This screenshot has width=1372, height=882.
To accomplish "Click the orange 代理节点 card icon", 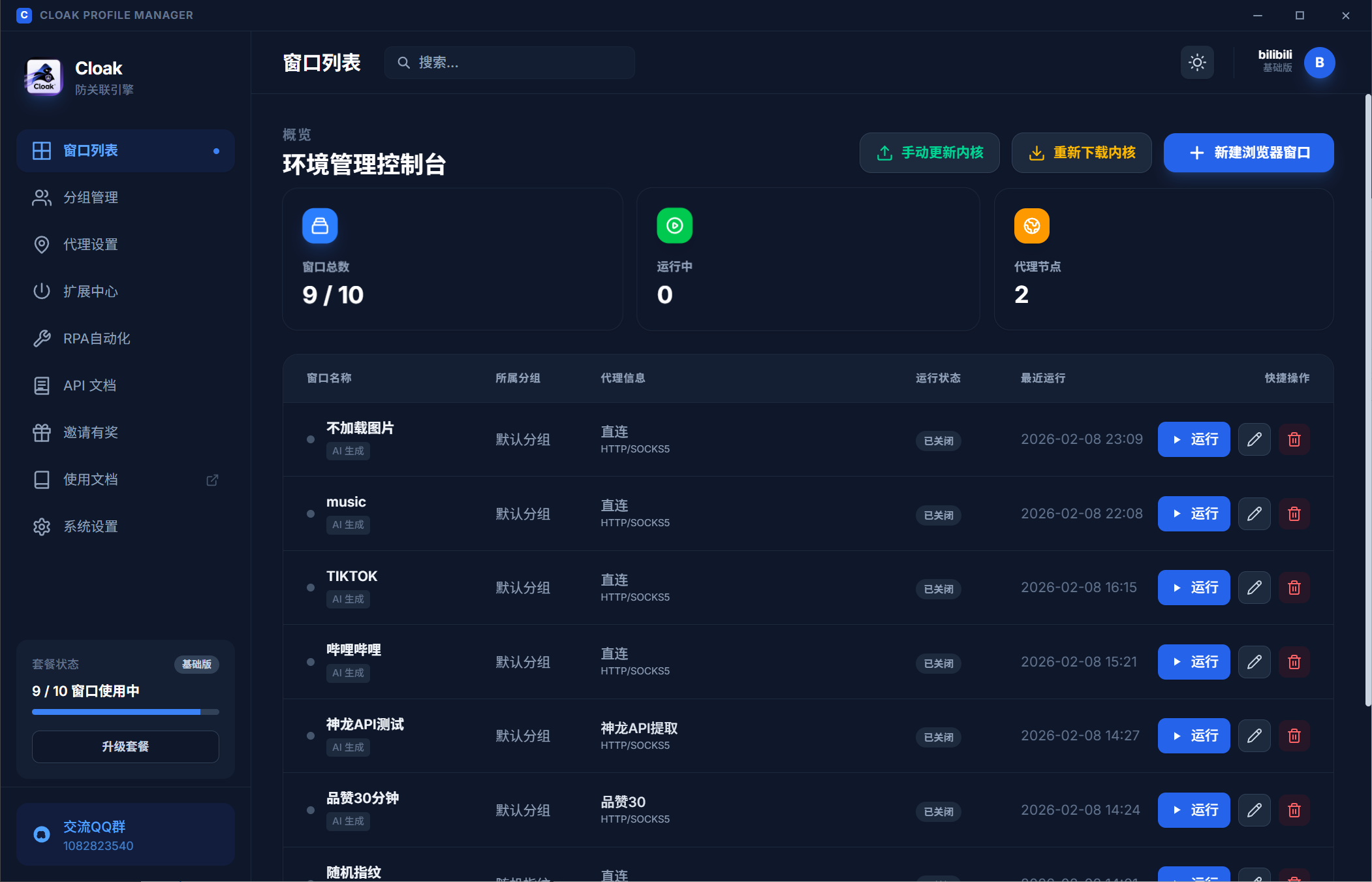I will (x=1031, y=226).
